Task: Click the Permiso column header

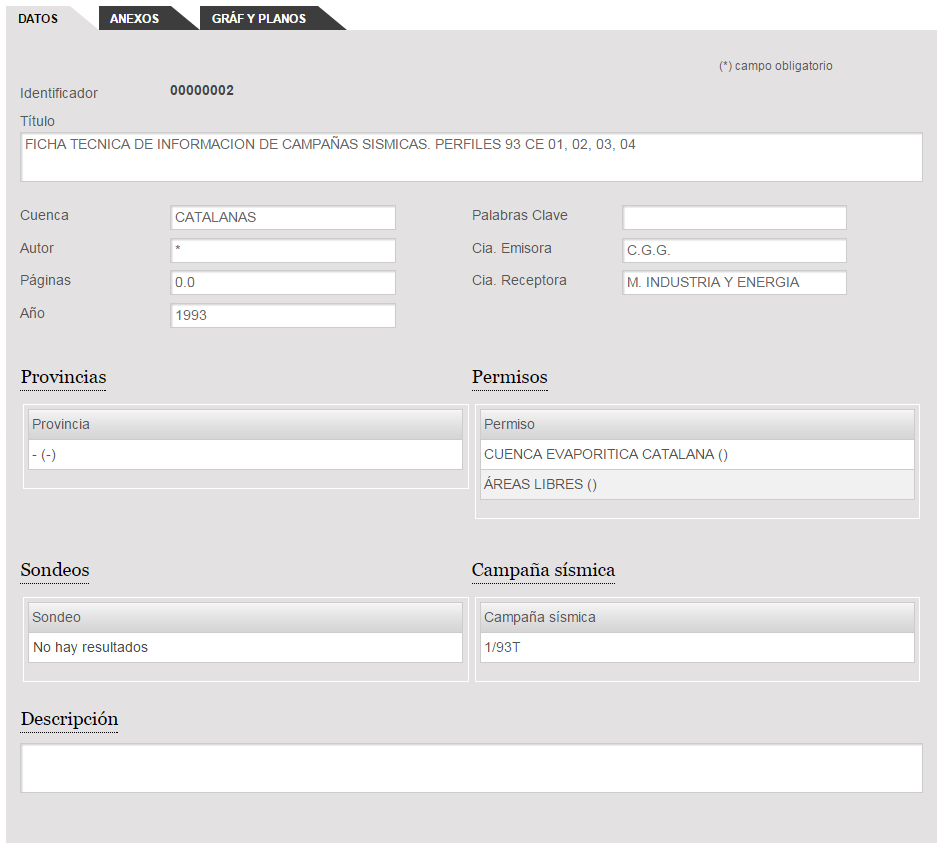Action: [x=697, y=425]
